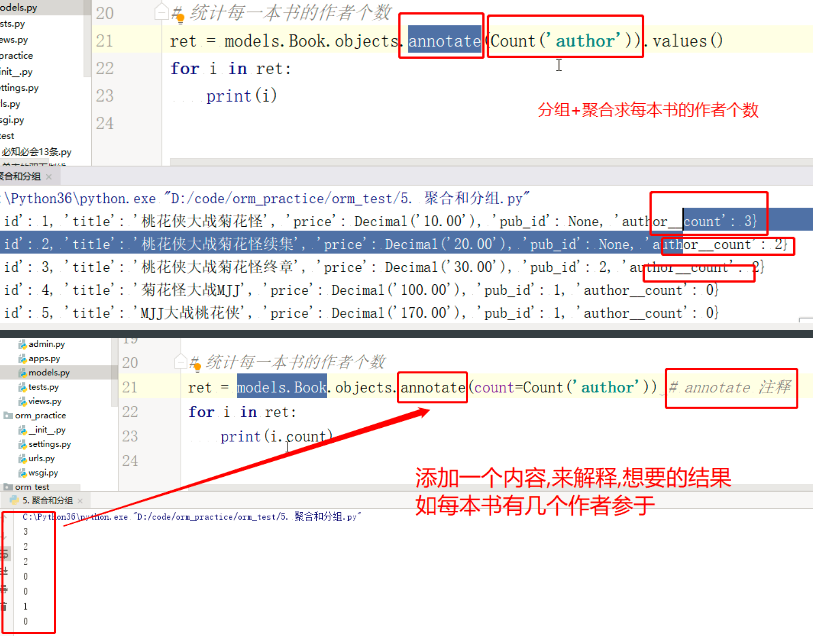Click the output value '1' in lower console

pyautogui.click(x=25, y=606)
